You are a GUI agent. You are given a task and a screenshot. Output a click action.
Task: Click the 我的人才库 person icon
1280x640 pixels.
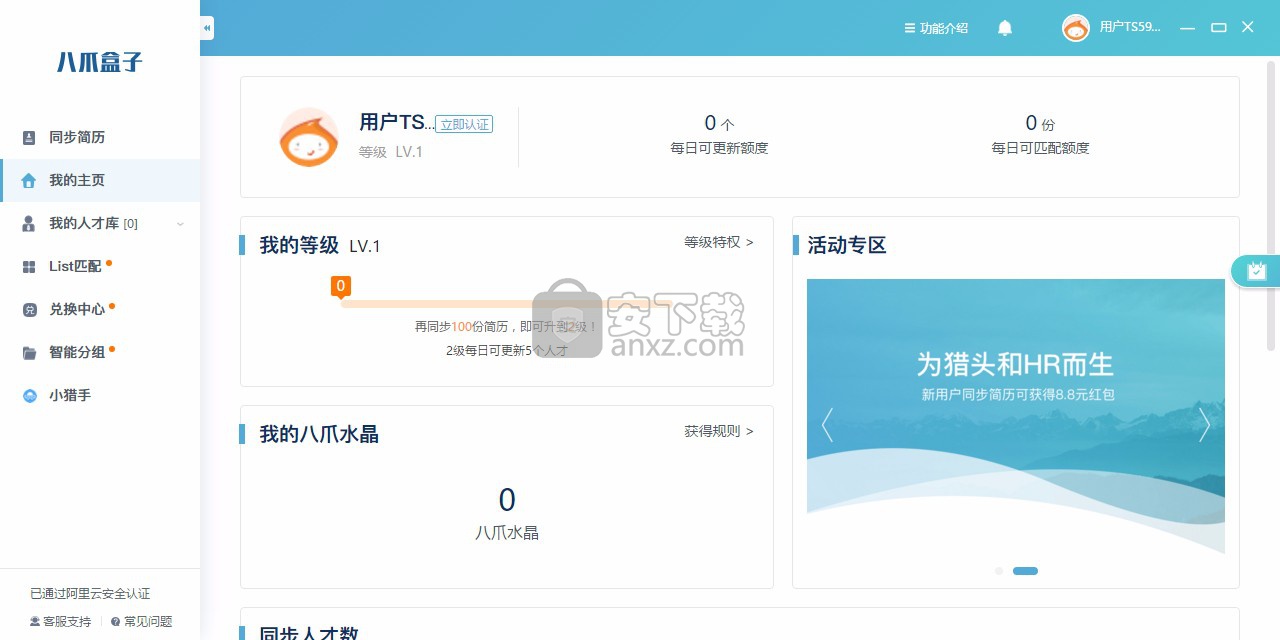click(x=29, y=223)
